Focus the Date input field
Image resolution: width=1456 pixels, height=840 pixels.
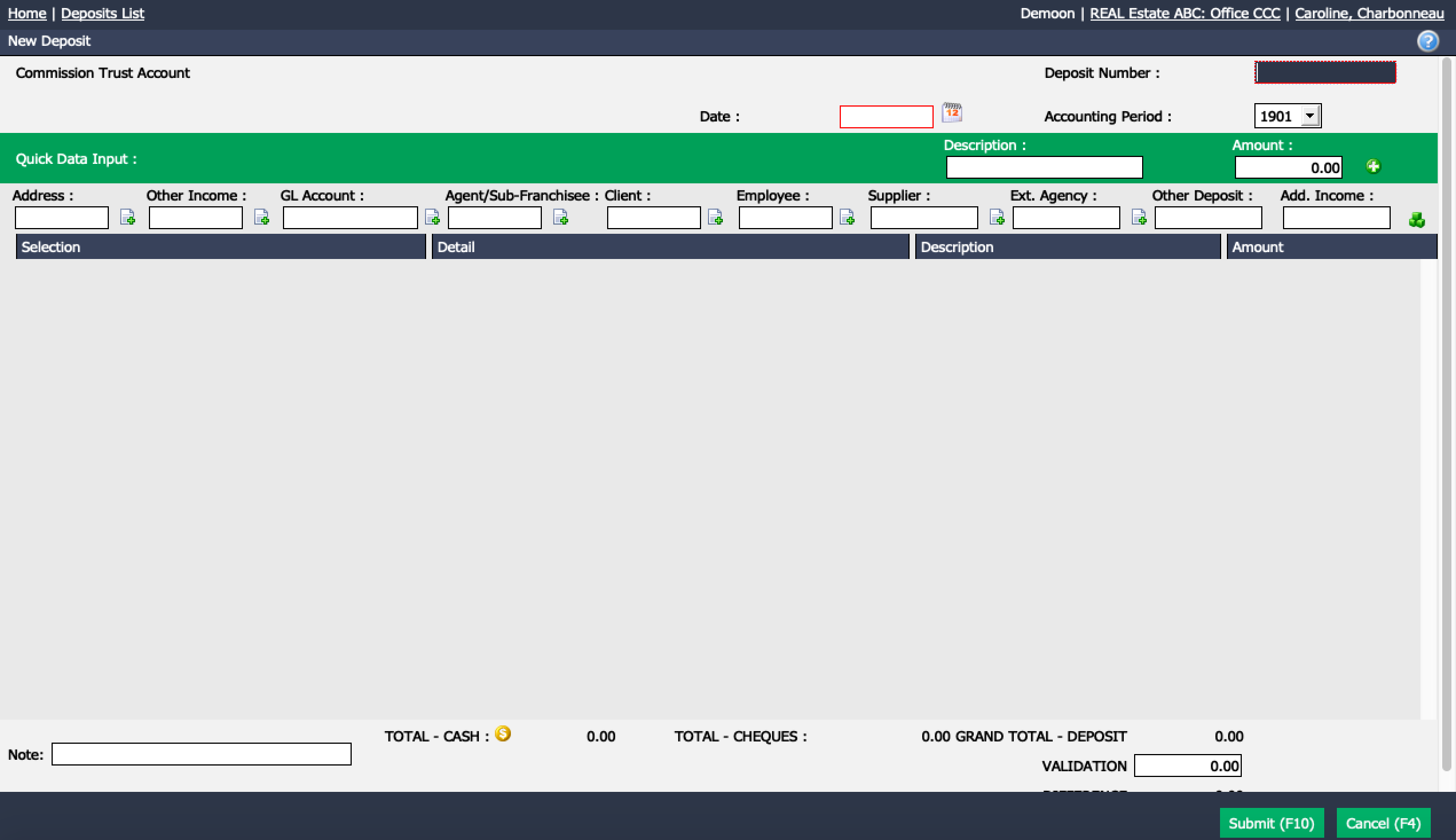coord(886,116)
